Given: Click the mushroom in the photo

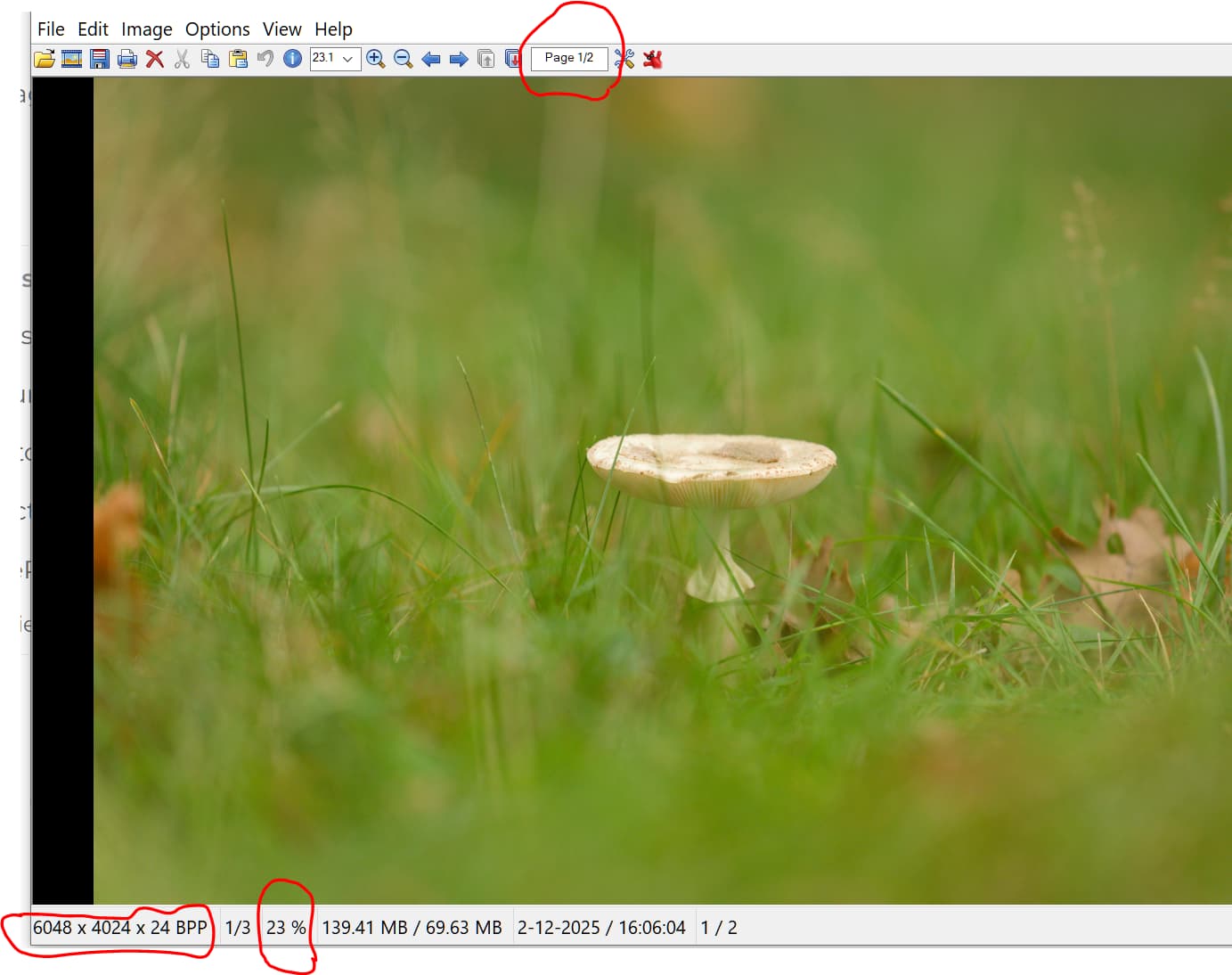Looking at the screenshot, I should point(711,472).
